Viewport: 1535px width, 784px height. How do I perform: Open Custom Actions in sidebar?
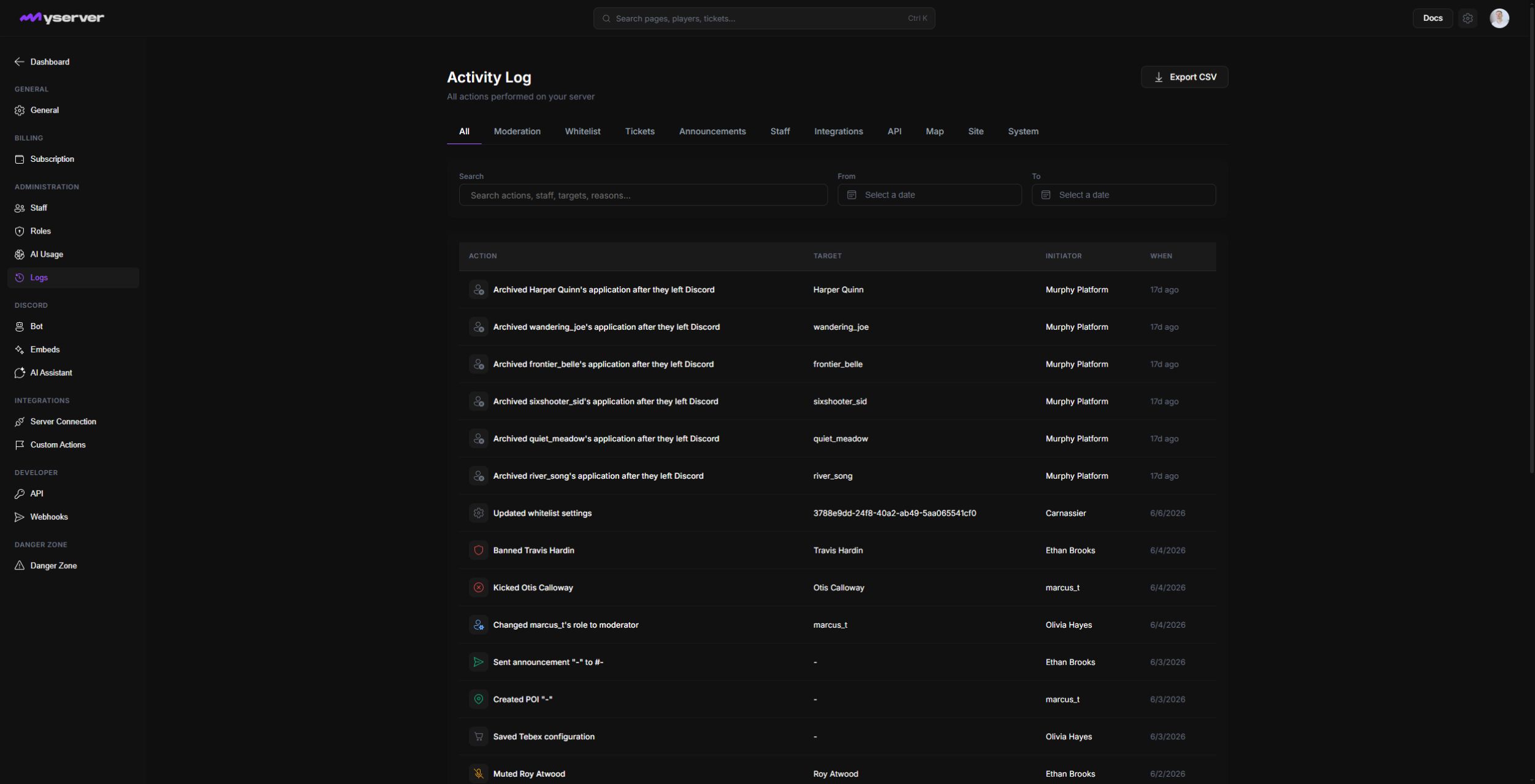point(73,445)
